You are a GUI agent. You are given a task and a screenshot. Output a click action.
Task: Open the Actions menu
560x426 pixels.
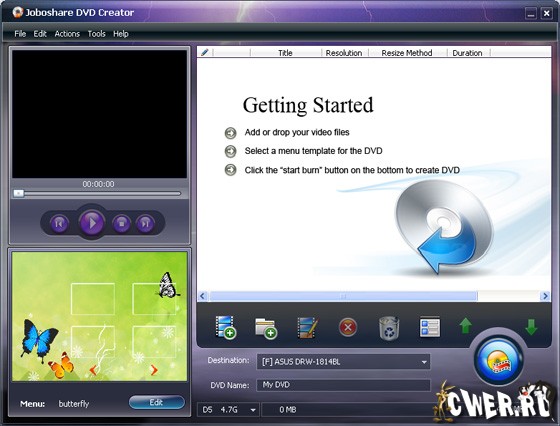pyautogui.click(x=67, y=34)
